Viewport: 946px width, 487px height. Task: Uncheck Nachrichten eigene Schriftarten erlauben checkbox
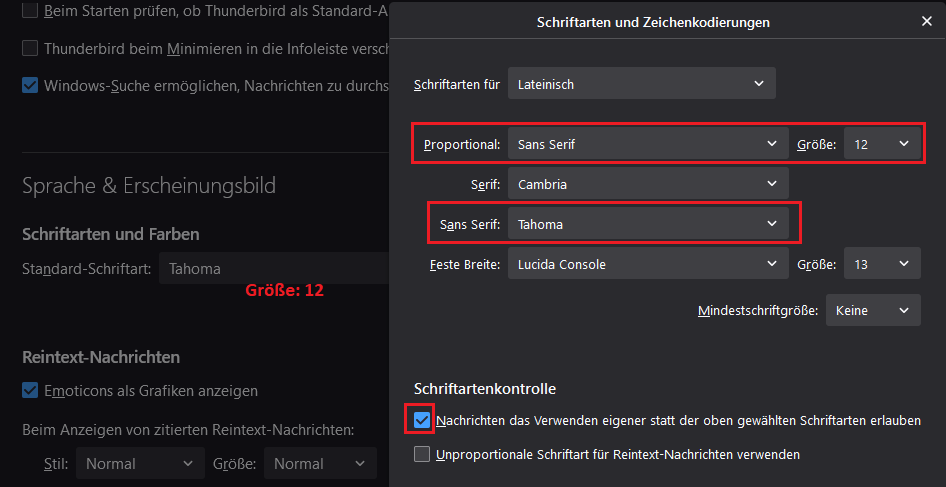click(x=422, y=420)
